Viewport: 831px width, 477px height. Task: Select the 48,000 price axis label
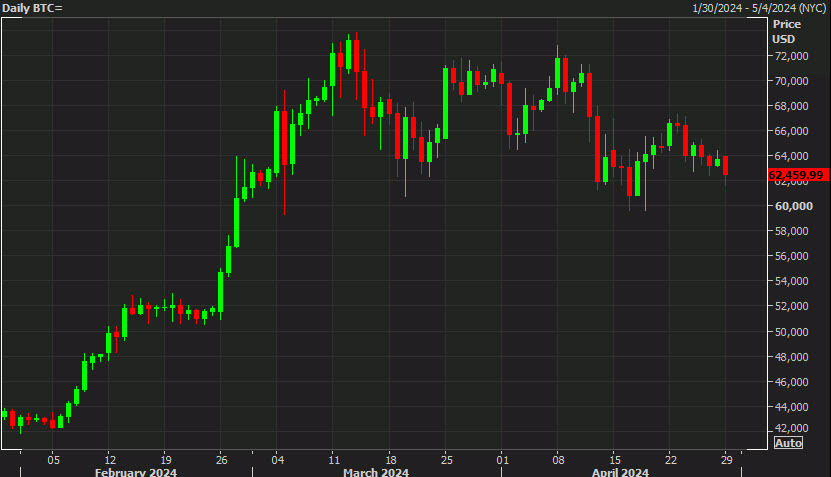pyautogui.click(x=791, y=357)
